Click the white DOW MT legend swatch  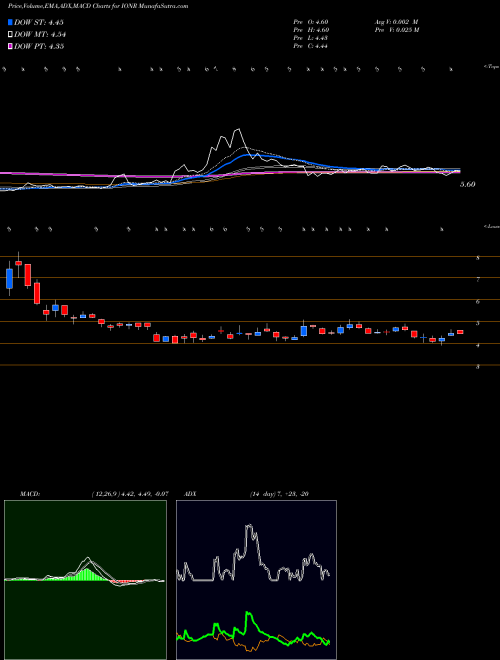(x=10, y=35)
